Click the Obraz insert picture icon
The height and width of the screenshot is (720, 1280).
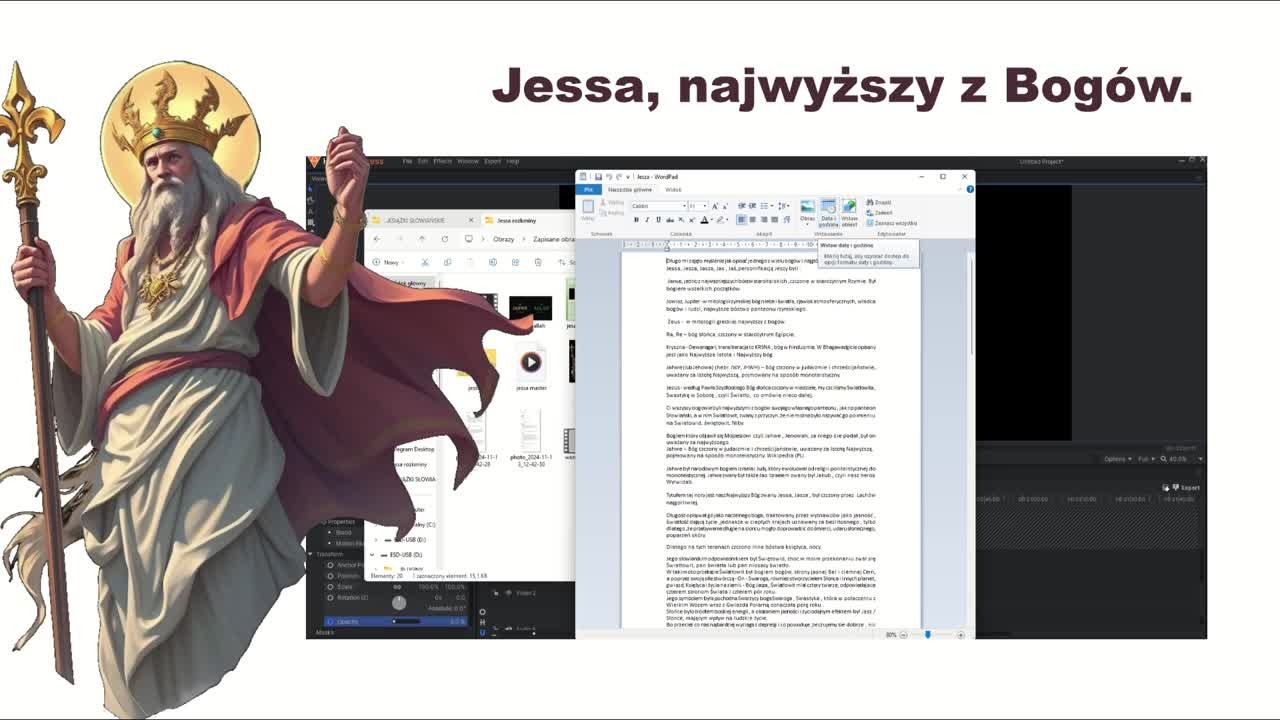807,210
